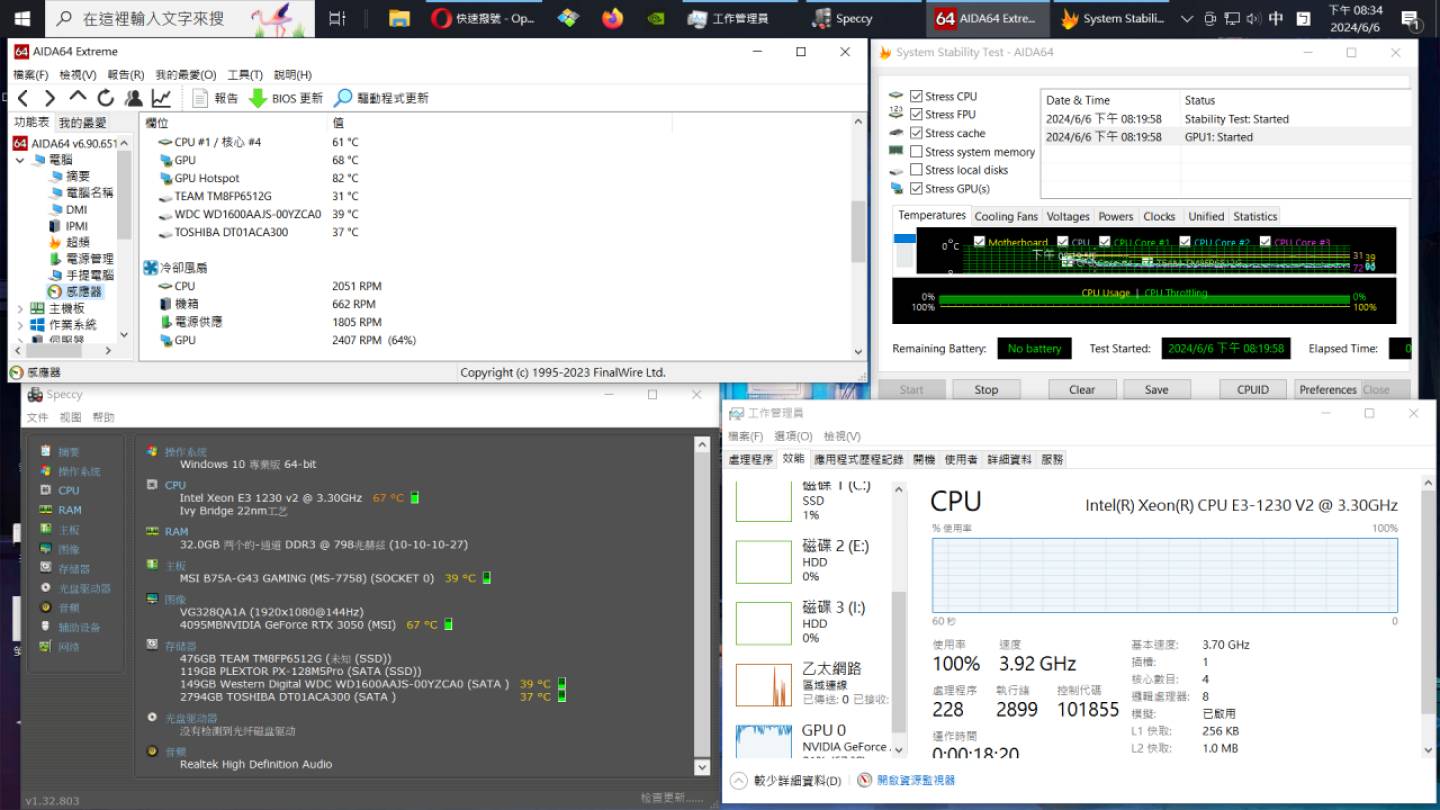Switch to Statistics tab
The height and width of the screenshot is (810, 1440).
[x=1255, y=216]
